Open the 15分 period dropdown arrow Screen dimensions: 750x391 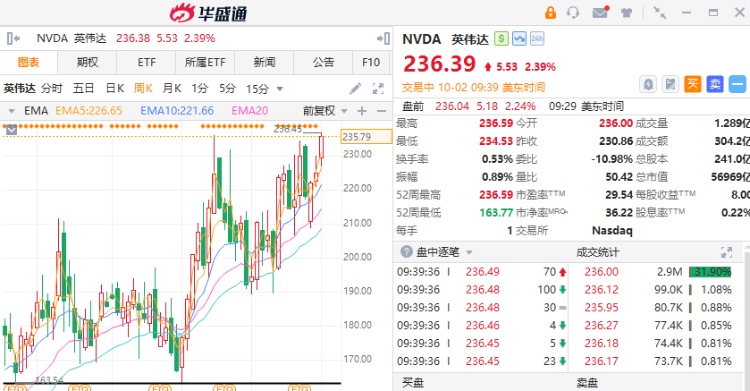coord(280,89)
